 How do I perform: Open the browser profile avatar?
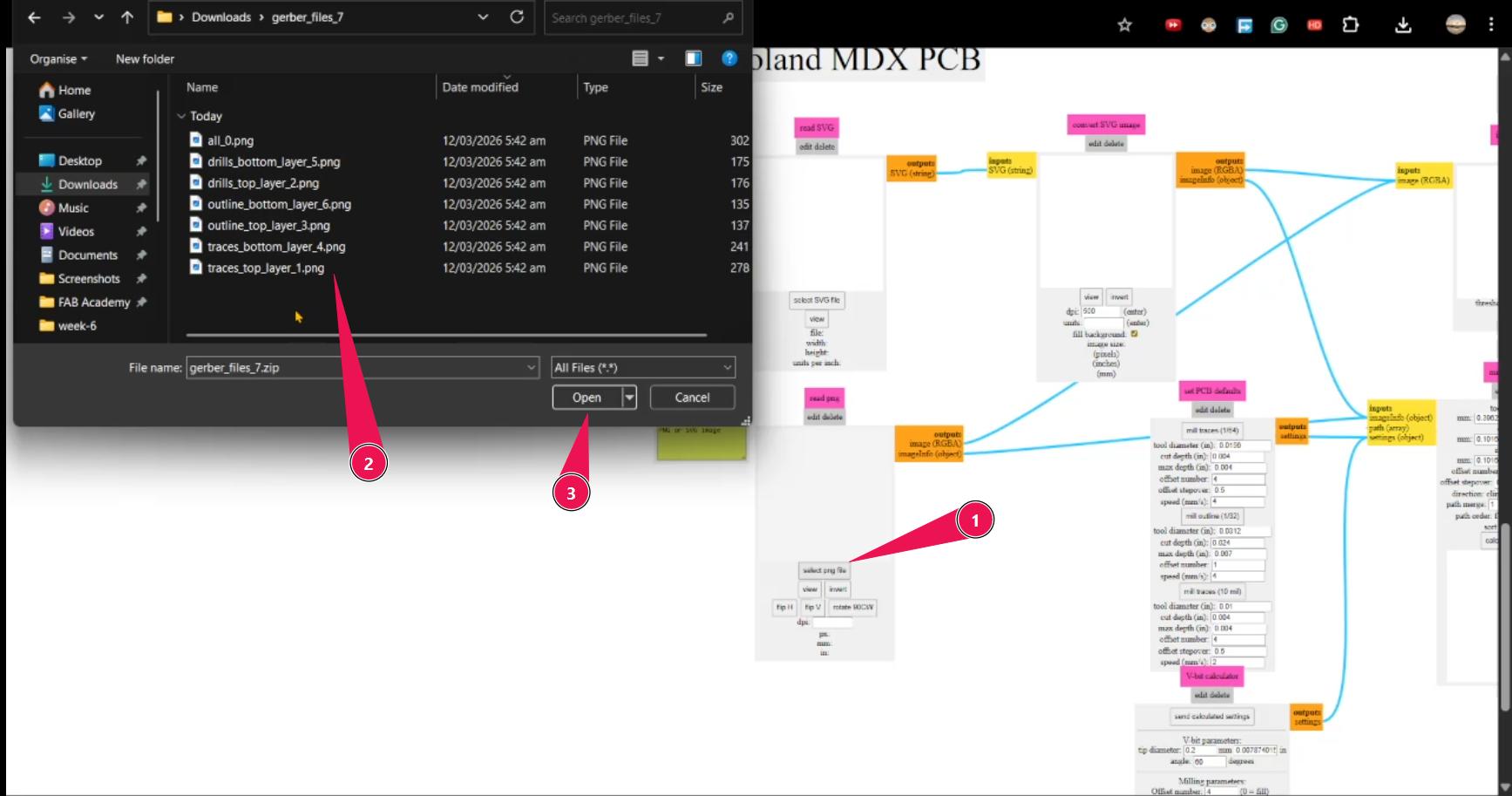point(1456,24)
